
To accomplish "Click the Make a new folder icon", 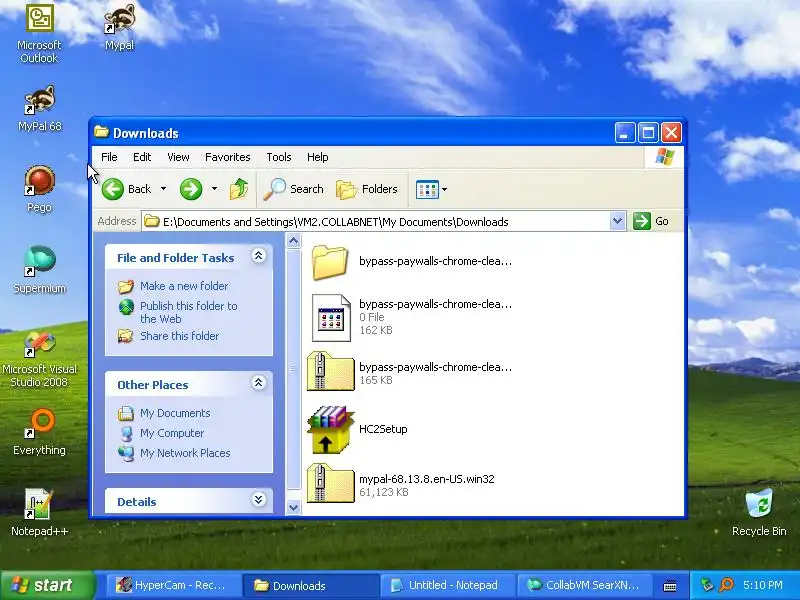I will pyautogui.click(x=126, y=286).
